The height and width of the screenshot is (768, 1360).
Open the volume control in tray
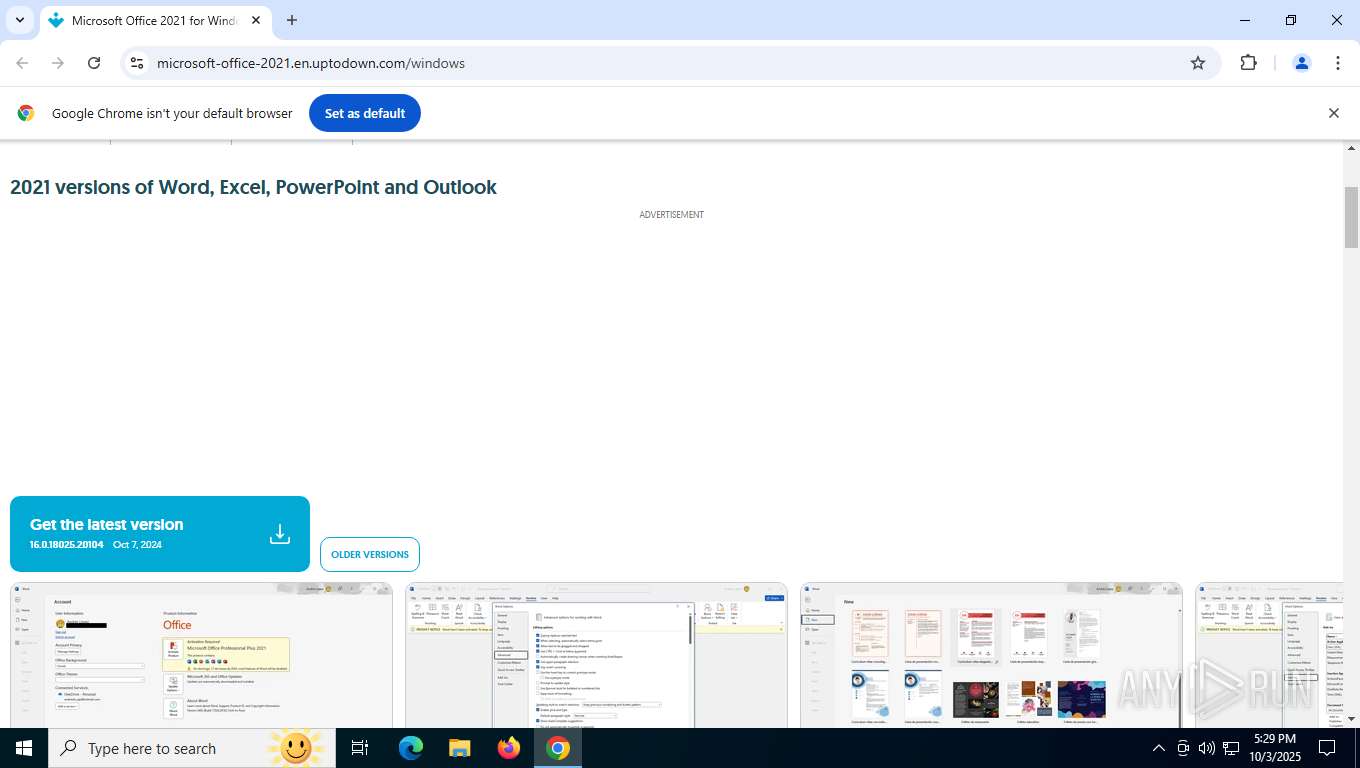[x=1207, y=748]
